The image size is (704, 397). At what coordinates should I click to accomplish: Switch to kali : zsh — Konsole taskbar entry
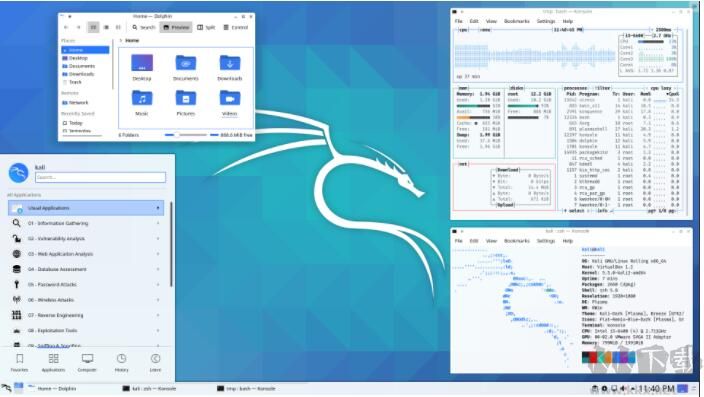(x=150, y=388)
